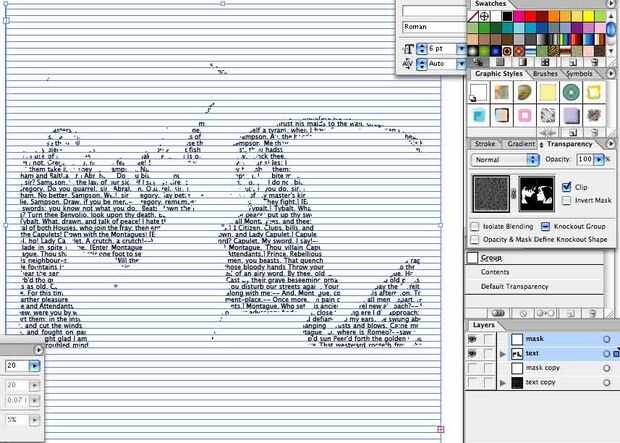Viewport: 620px width, 443px height.
Task: Click kerning icon beside Auto field
Action: pos(408,64)
